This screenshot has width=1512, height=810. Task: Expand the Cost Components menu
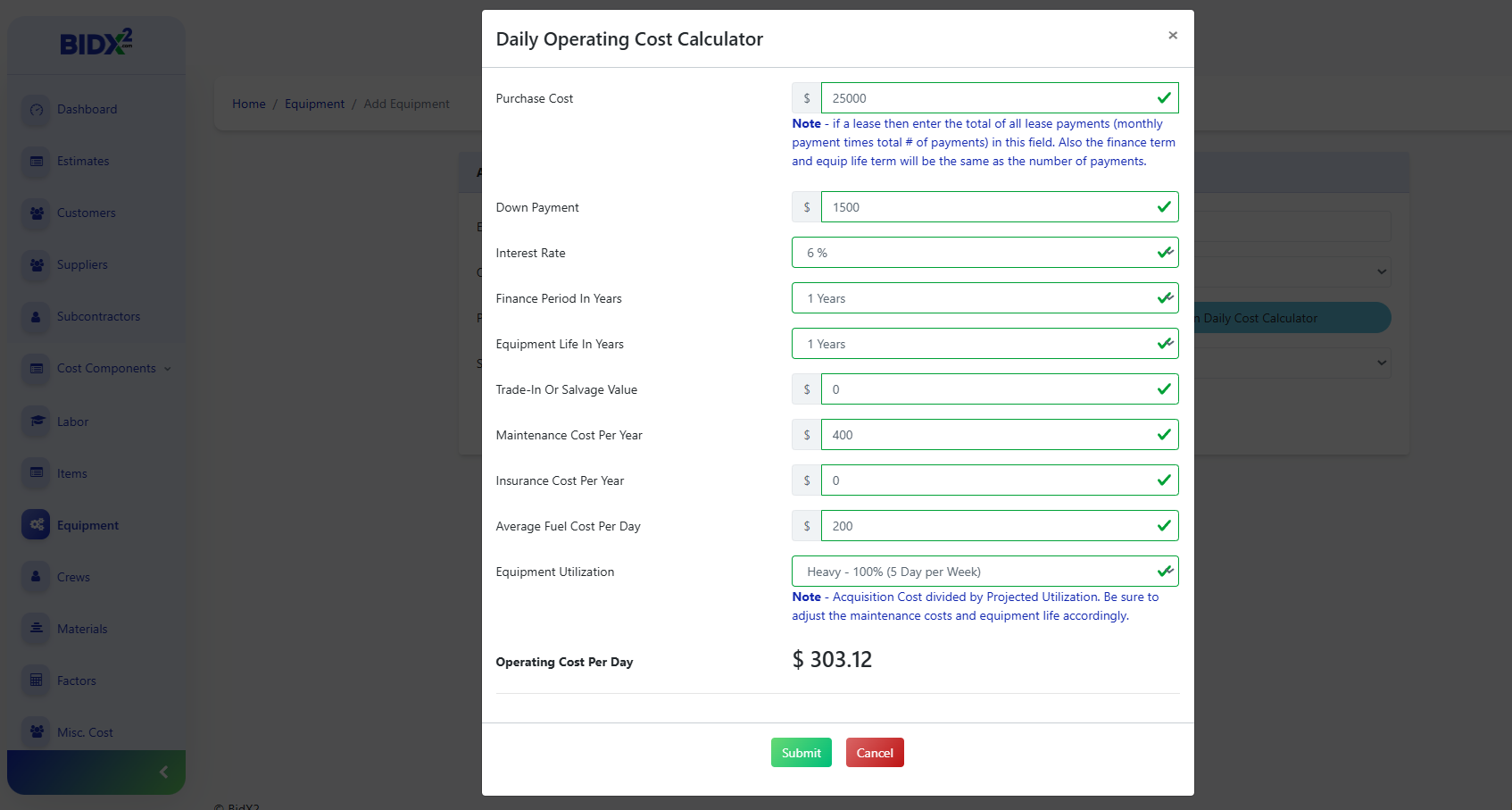[101, 368]
